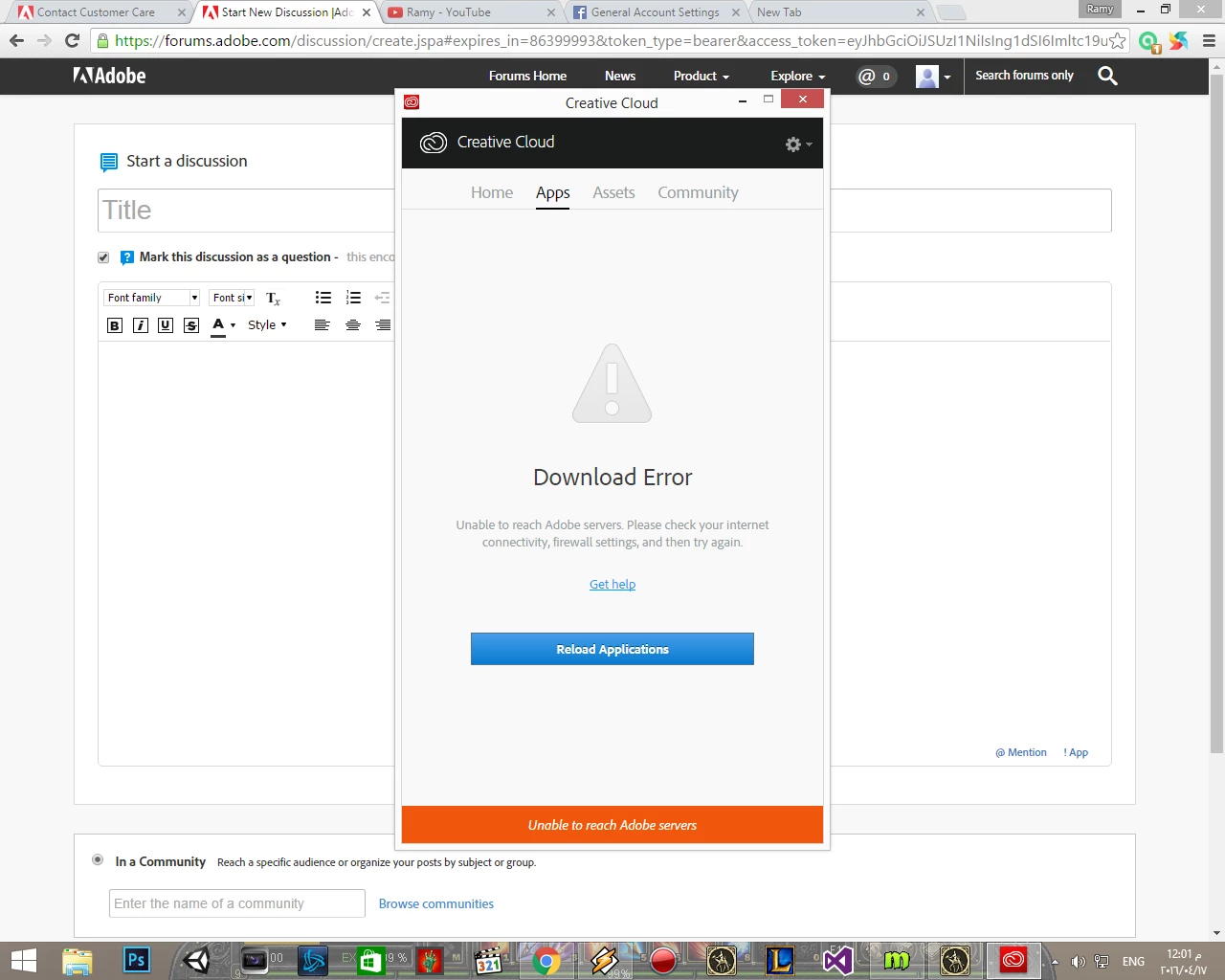Select the Apps tab in Creative Cloud
The image size is (1225, 980).
(x=552, y=192)
